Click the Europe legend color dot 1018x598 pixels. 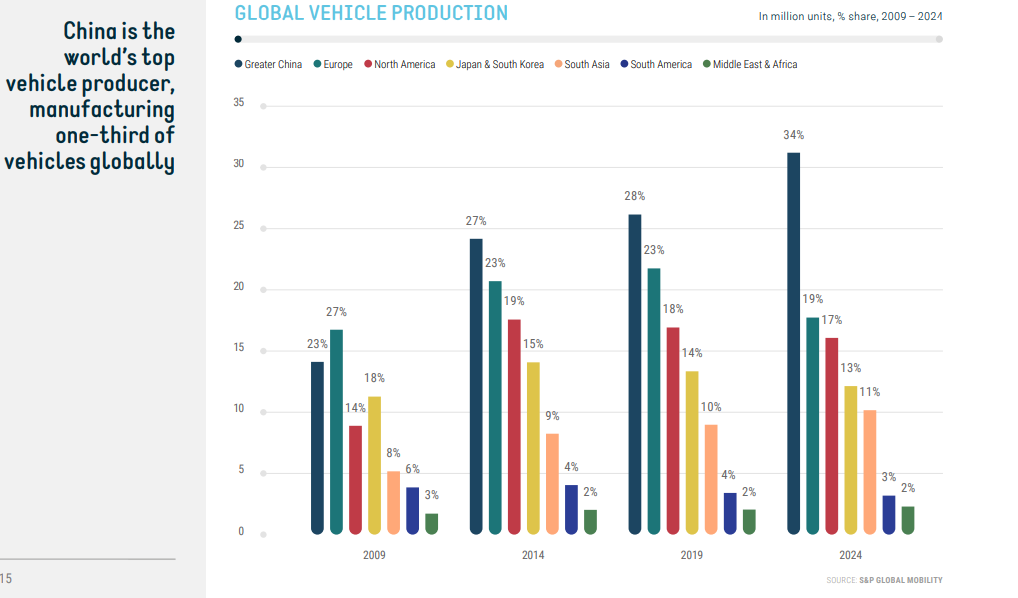316,65
